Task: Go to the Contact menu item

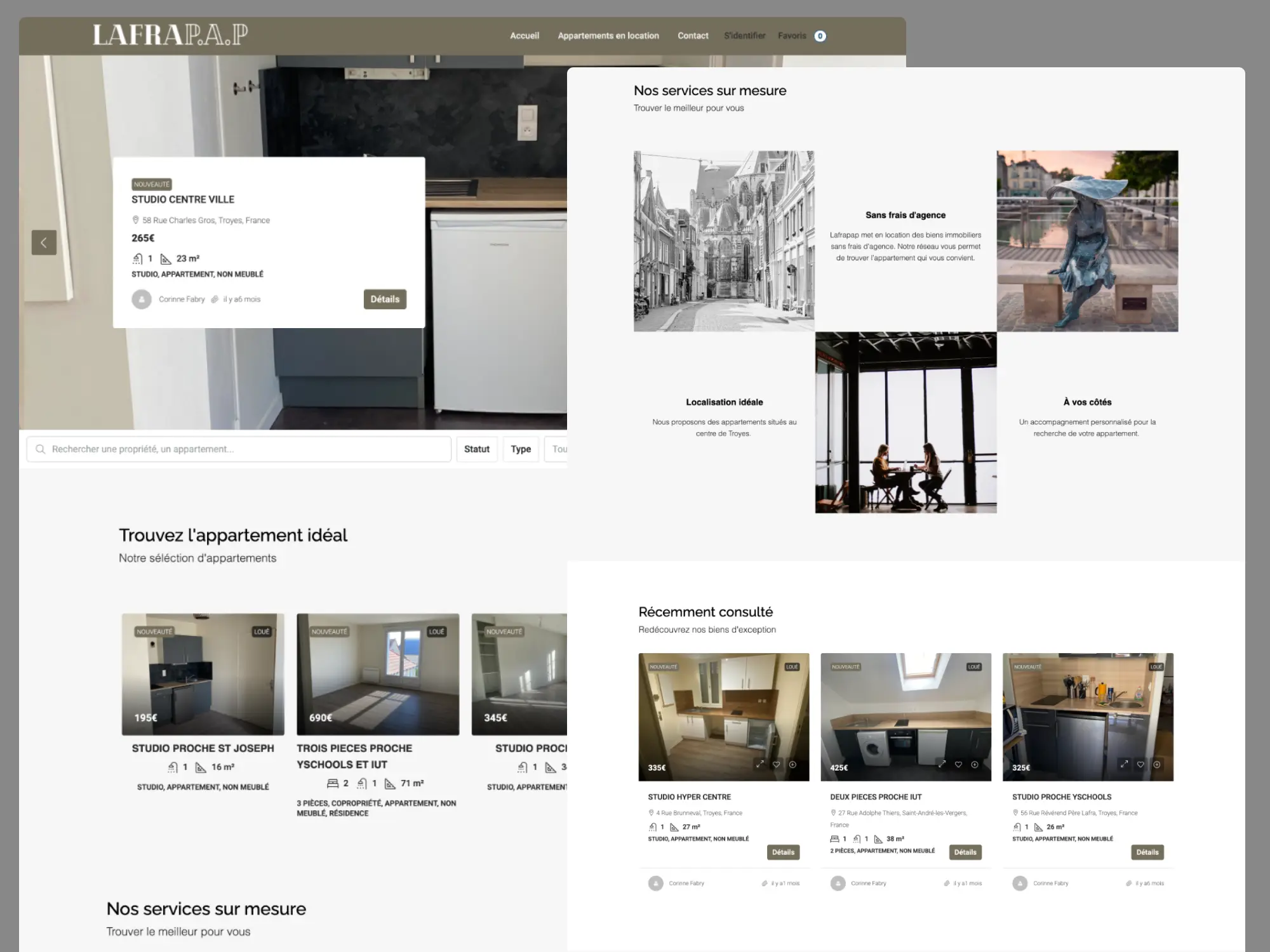Action: [692, 36]
